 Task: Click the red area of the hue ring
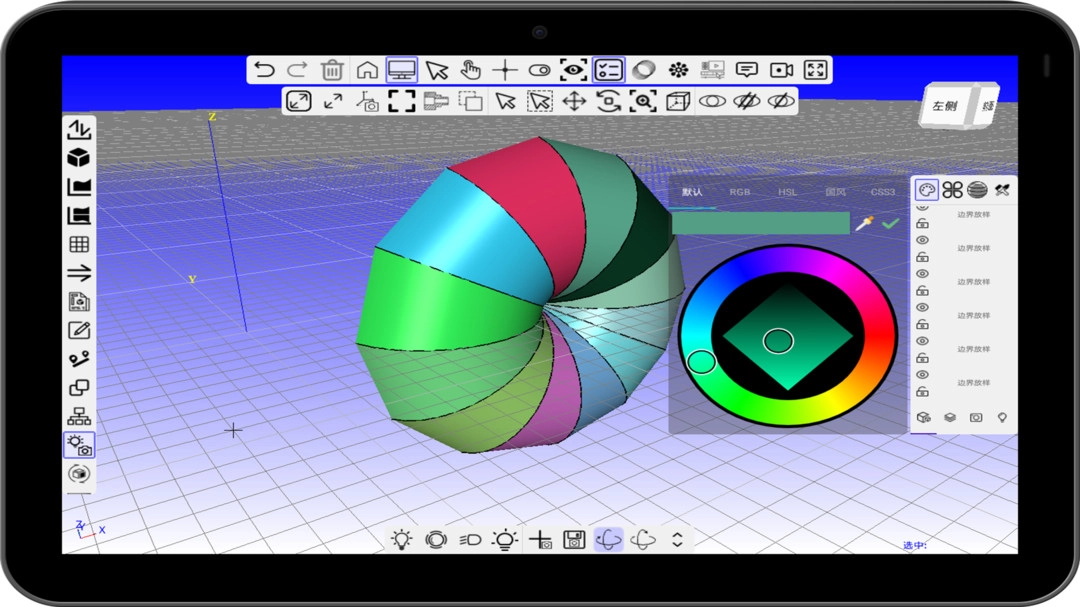tap(884, 335)
